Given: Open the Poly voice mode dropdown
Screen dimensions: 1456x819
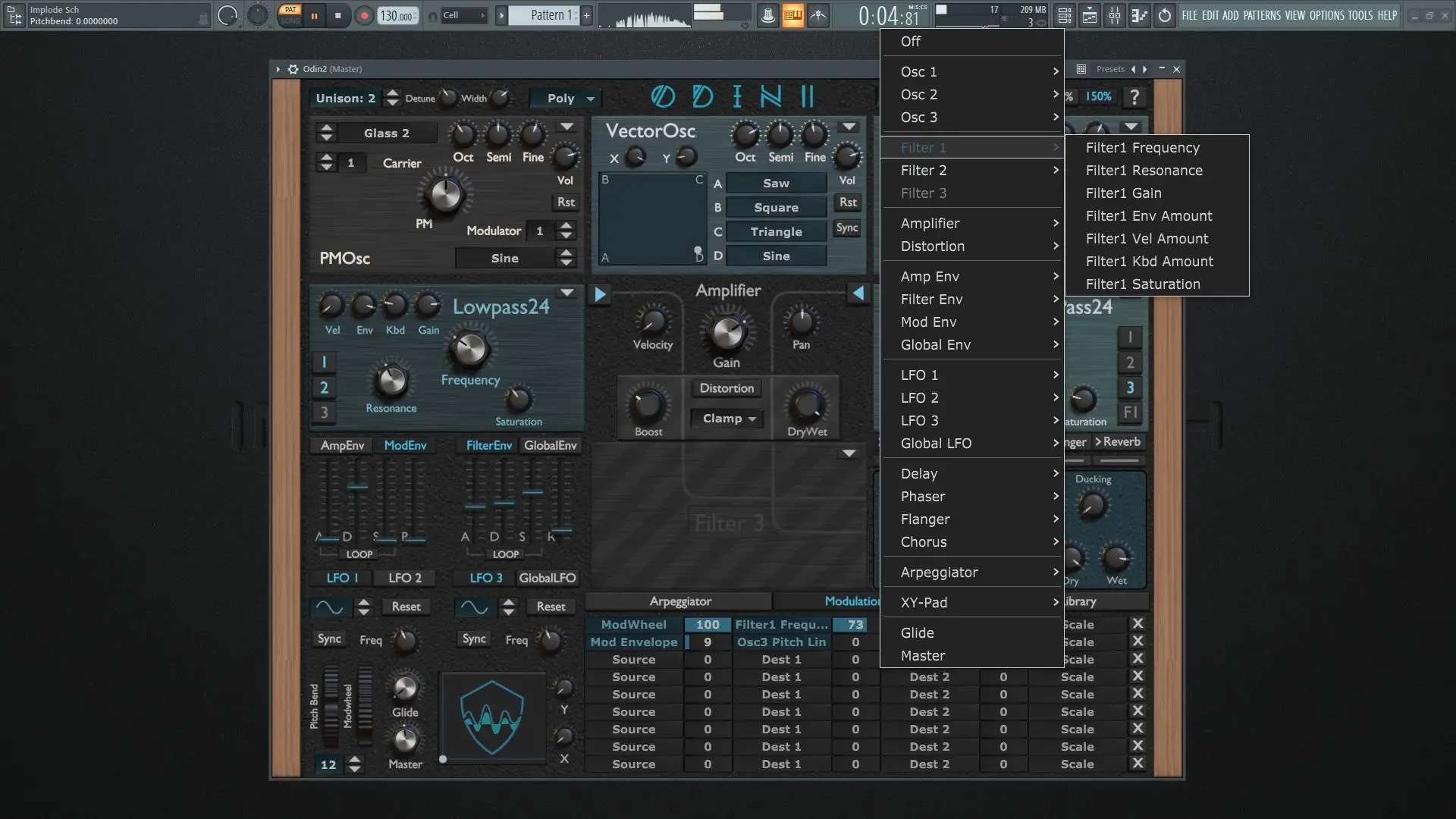Looking at the screenshot, I should point(565,99).
